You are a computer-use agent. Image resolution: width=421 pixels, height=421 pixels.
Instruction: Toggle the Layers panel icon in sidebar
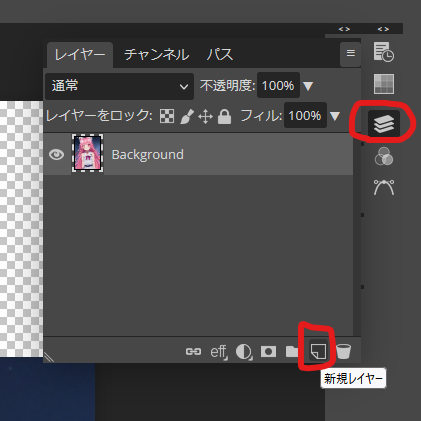(x=384, y=123)
